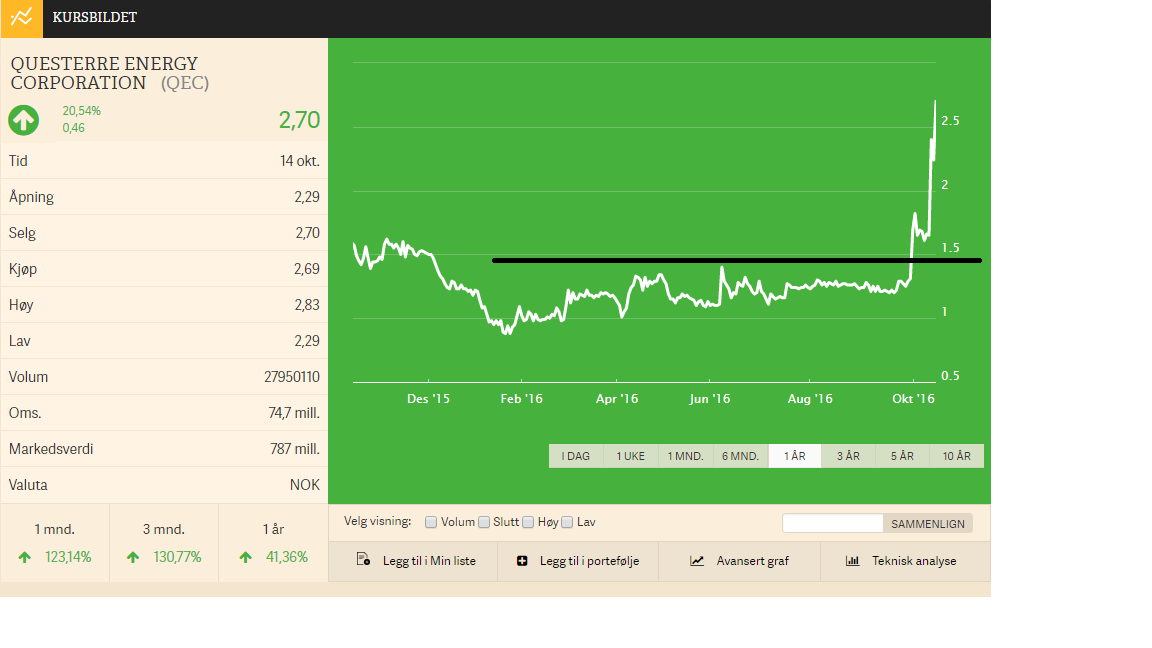Click the Volum value 27950110
This screenshot has width=1152, height=648.
(x=292, y=377)
